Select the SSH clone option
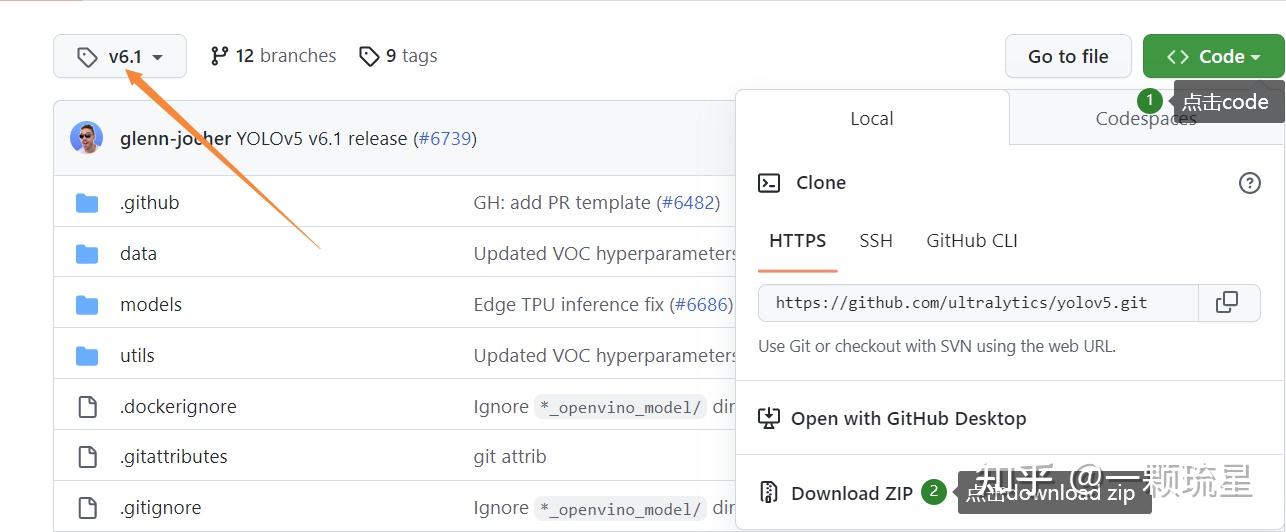The height and width of the screenshot is (532, 1286). click(875, 241)
